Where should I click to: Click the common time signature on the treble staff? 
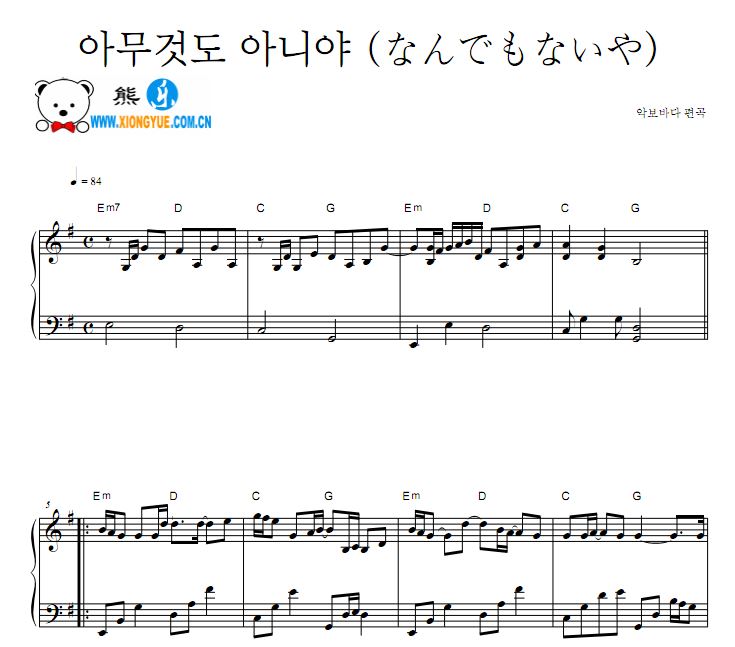[x=88, y=243]
